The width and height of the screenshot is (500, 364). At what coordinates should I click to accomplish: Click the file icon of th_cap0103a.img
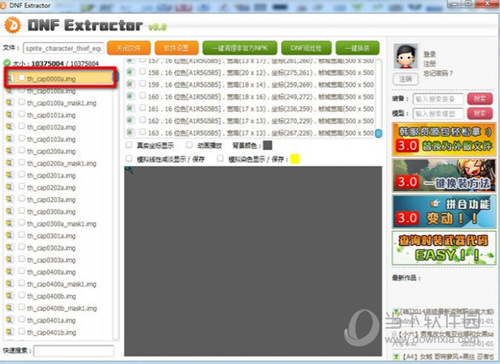pyautogui.click(x=9, y=139)
